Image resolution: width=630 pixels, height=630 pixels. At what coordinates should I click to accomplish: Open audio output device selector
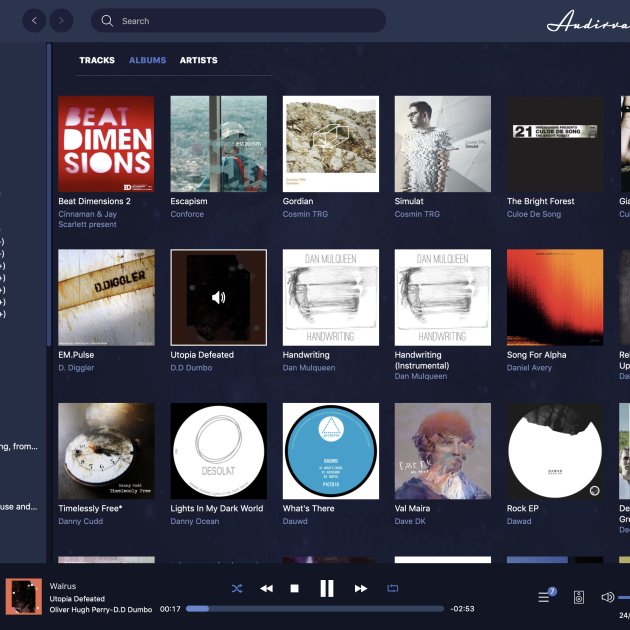579,597
